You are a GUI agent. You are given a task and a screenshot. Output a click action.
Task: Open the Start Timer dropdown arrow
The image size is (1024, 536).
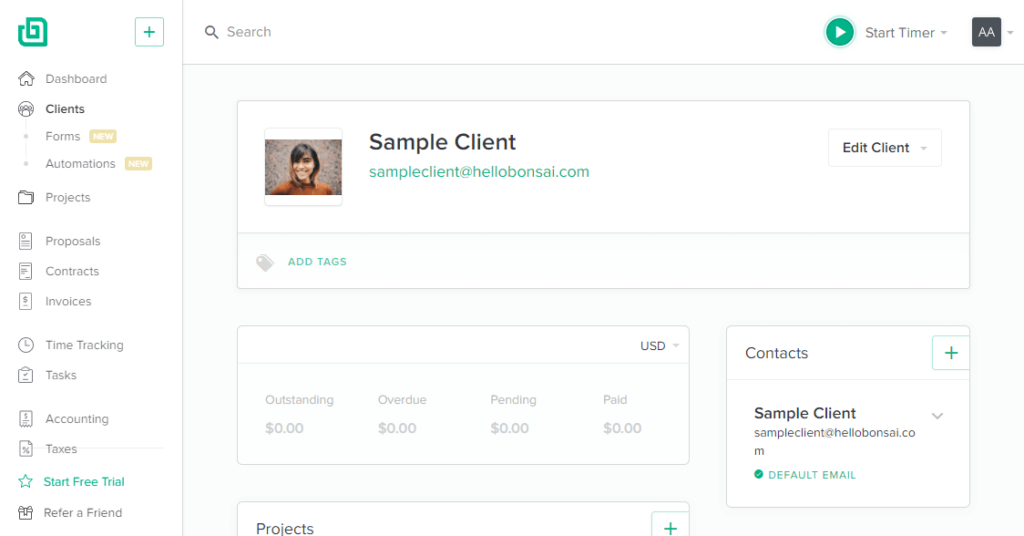[944, 33]
